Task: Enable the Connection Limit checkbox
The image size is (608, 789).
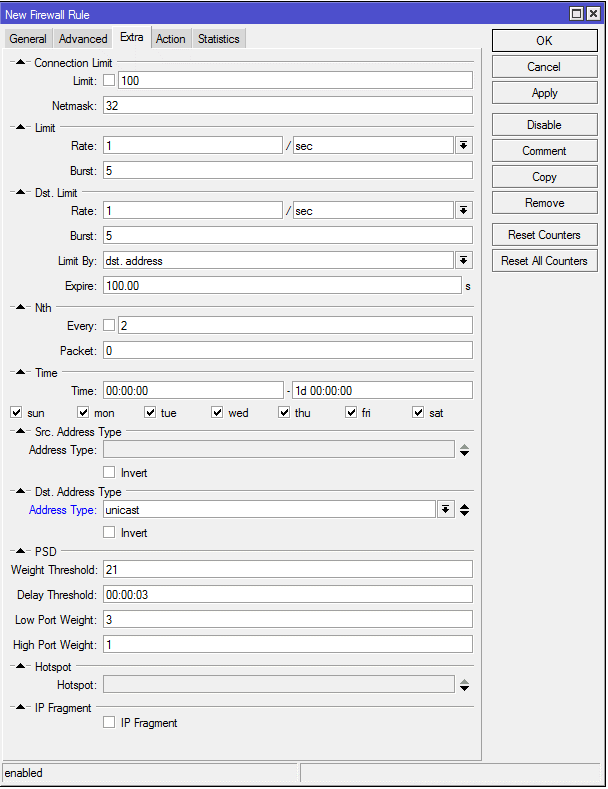Action: 109,80
